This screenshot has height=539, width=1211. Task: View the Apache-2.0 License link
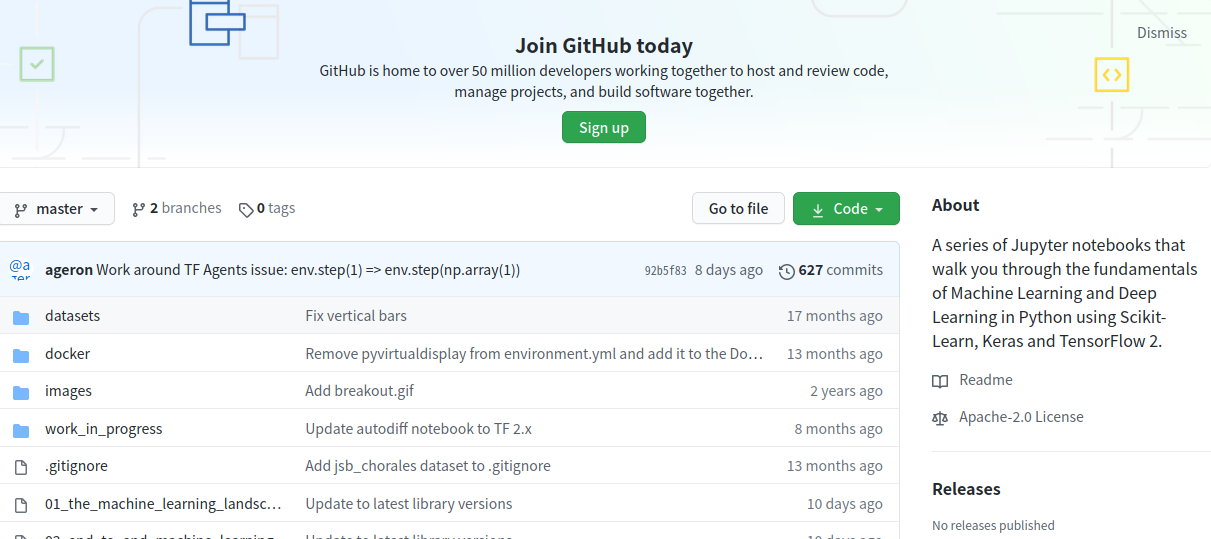point(1021,417)
